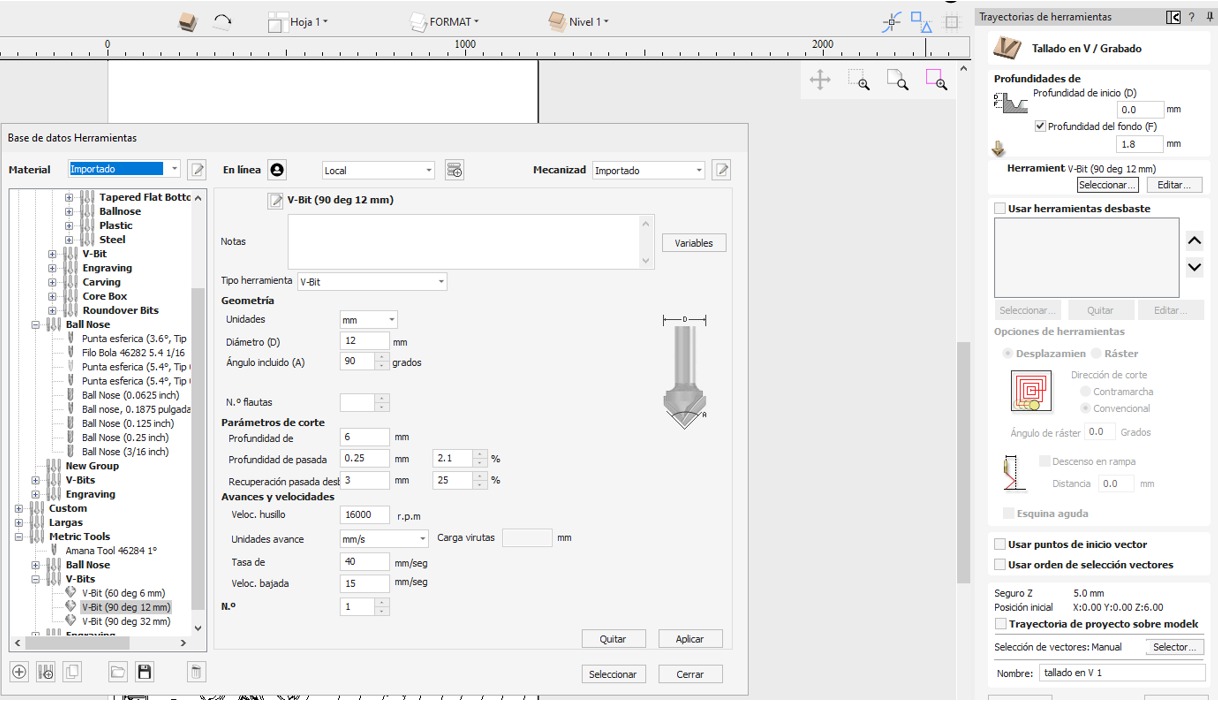Open the Material Importado dropdown
Image resolution: width=1218 pixels, height=706 pixels.
173,168
